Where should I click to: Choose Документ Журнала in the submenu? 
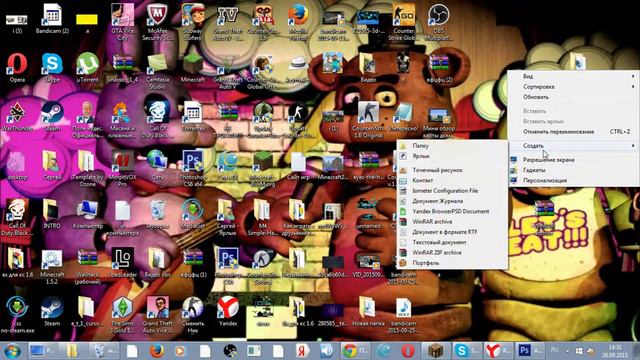(452, 201)
